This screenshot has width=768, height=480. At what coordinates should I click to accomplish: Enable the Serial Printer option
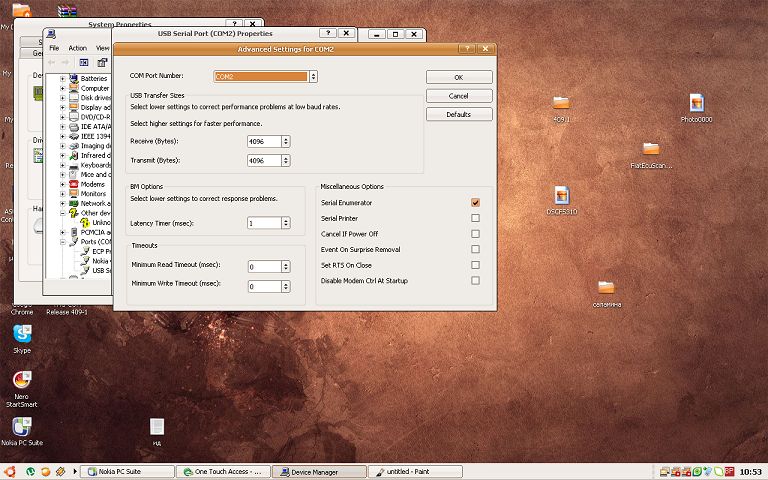(475, 218)
